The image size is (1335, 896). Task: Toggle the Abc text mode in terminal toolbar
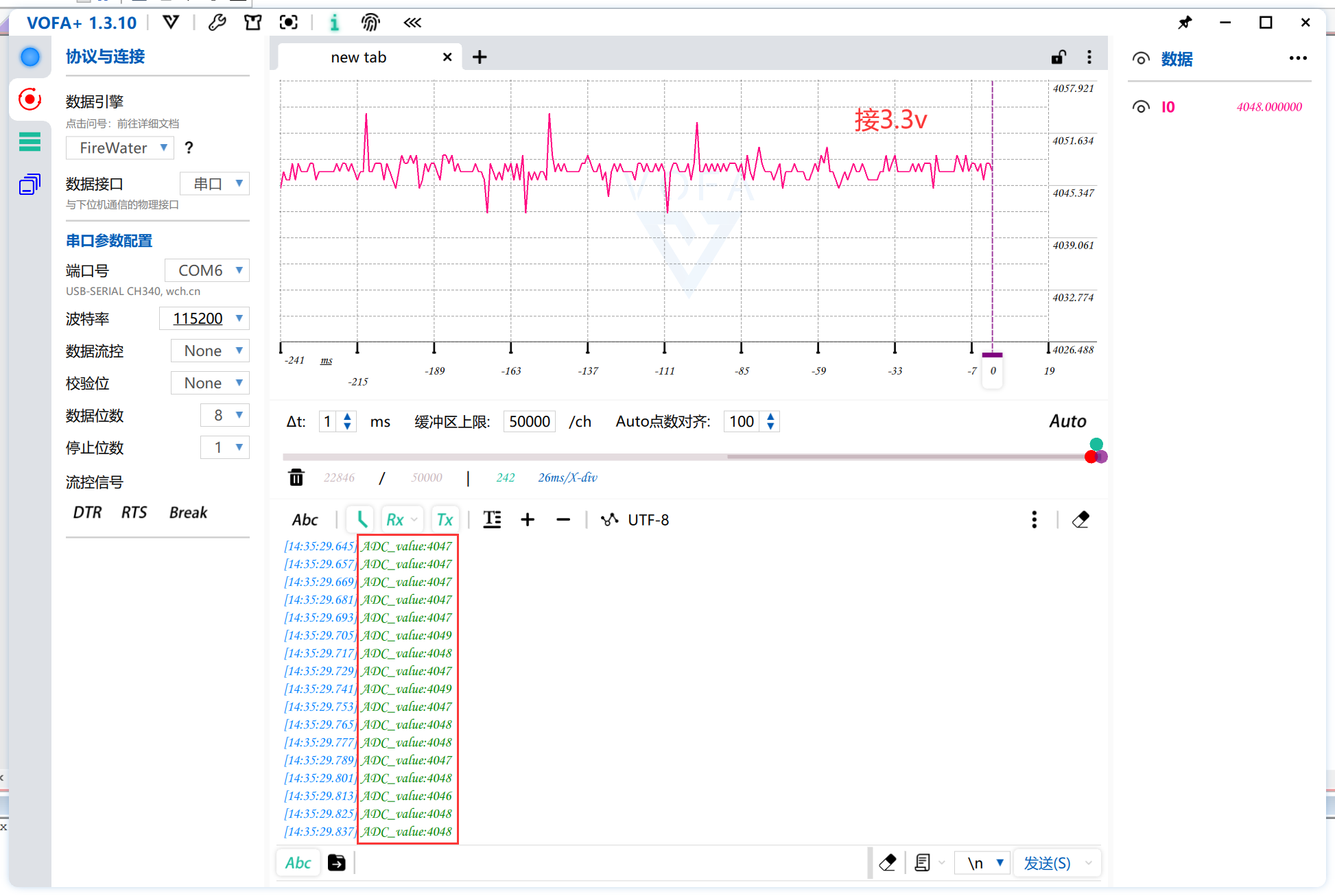click(x=305, y=519)
